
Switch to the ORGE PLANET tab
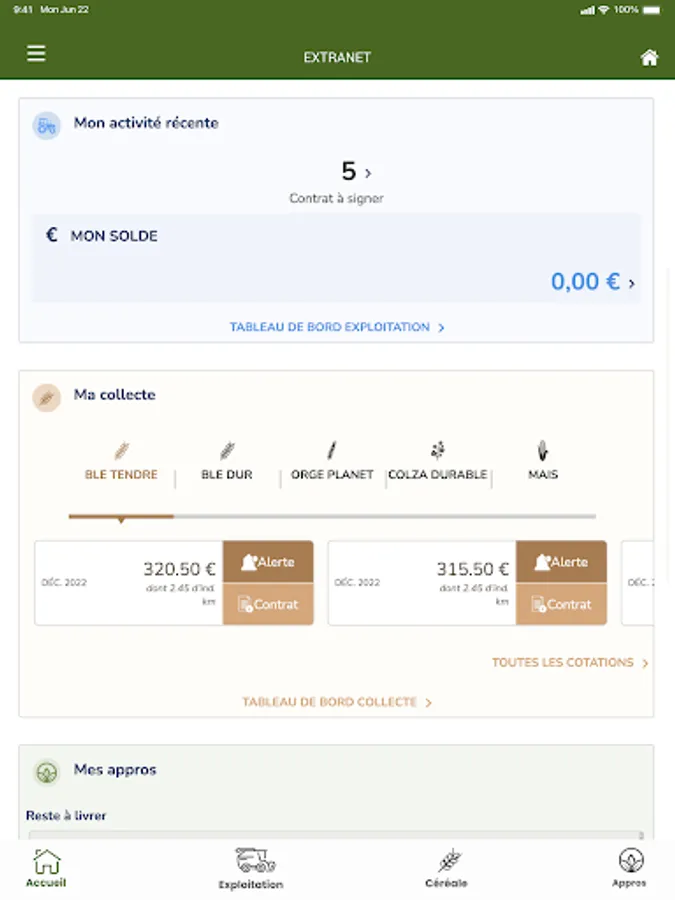[x=332, y=463]
